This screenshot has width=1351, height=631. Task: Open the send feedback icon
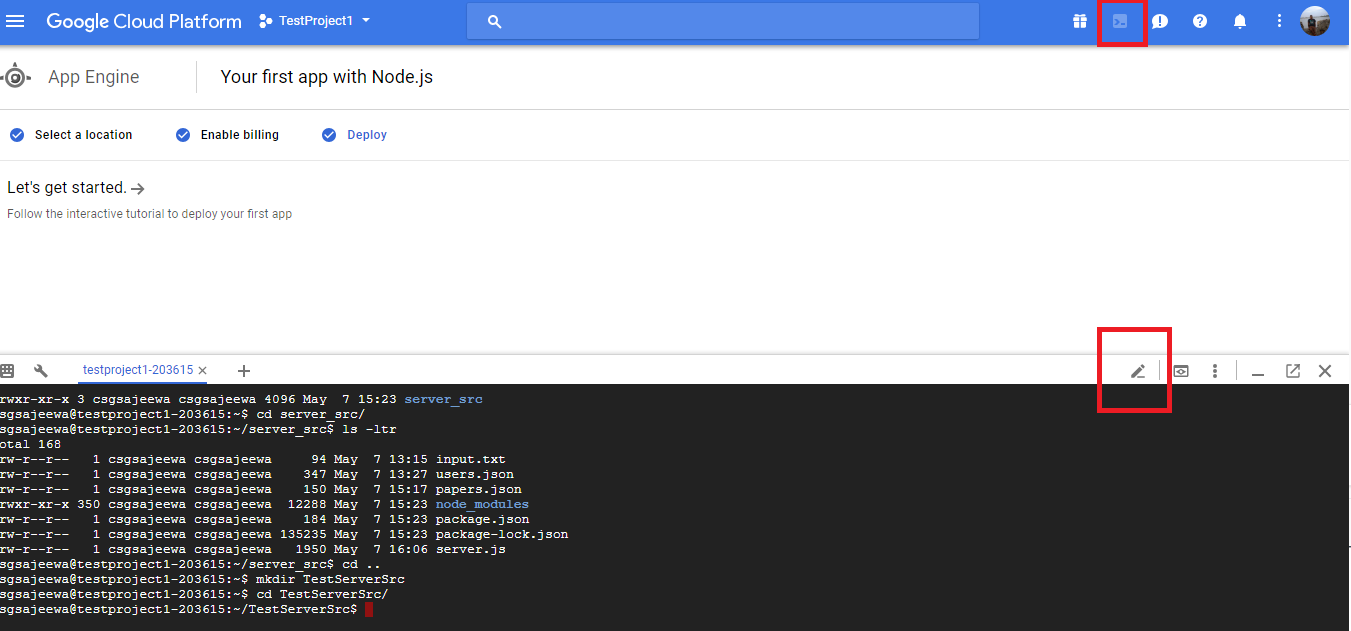[1160, 21]
